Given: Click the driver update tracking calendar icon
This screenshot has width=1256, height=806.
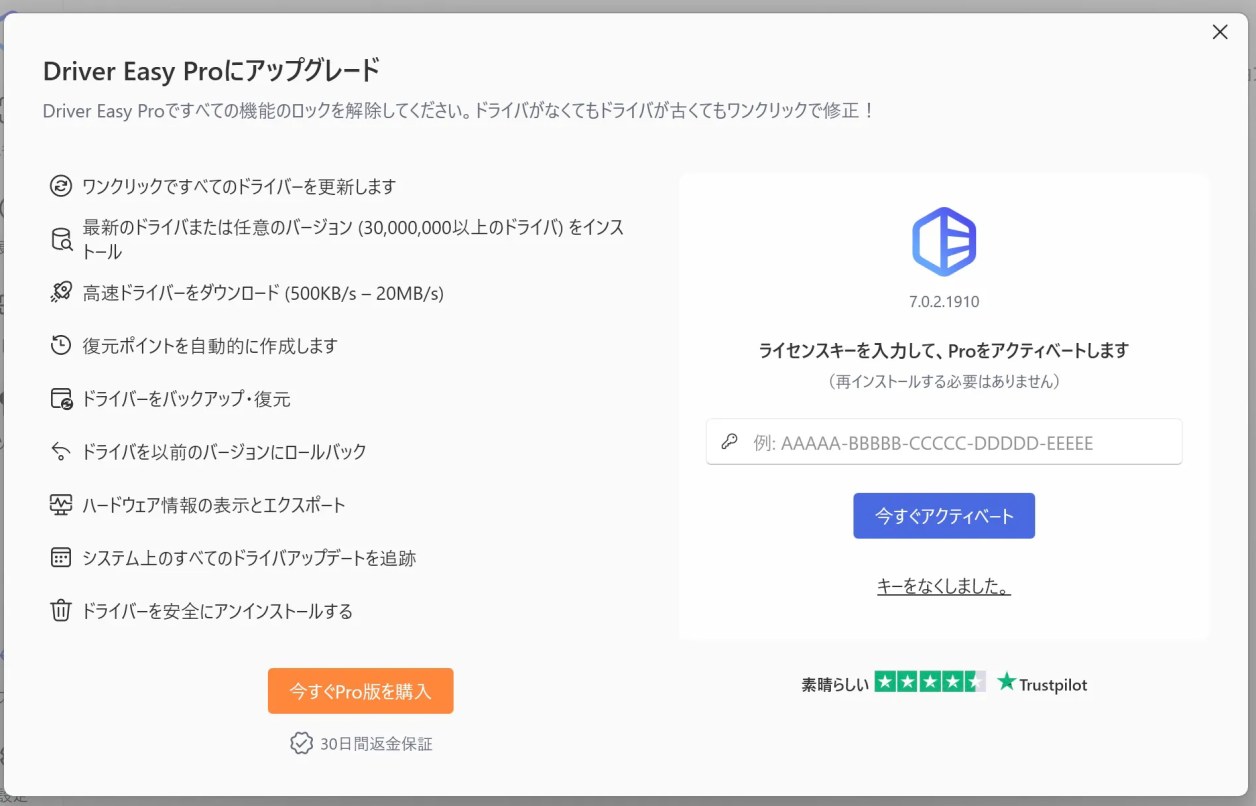Looking at the screenshot, I should 61,558.
